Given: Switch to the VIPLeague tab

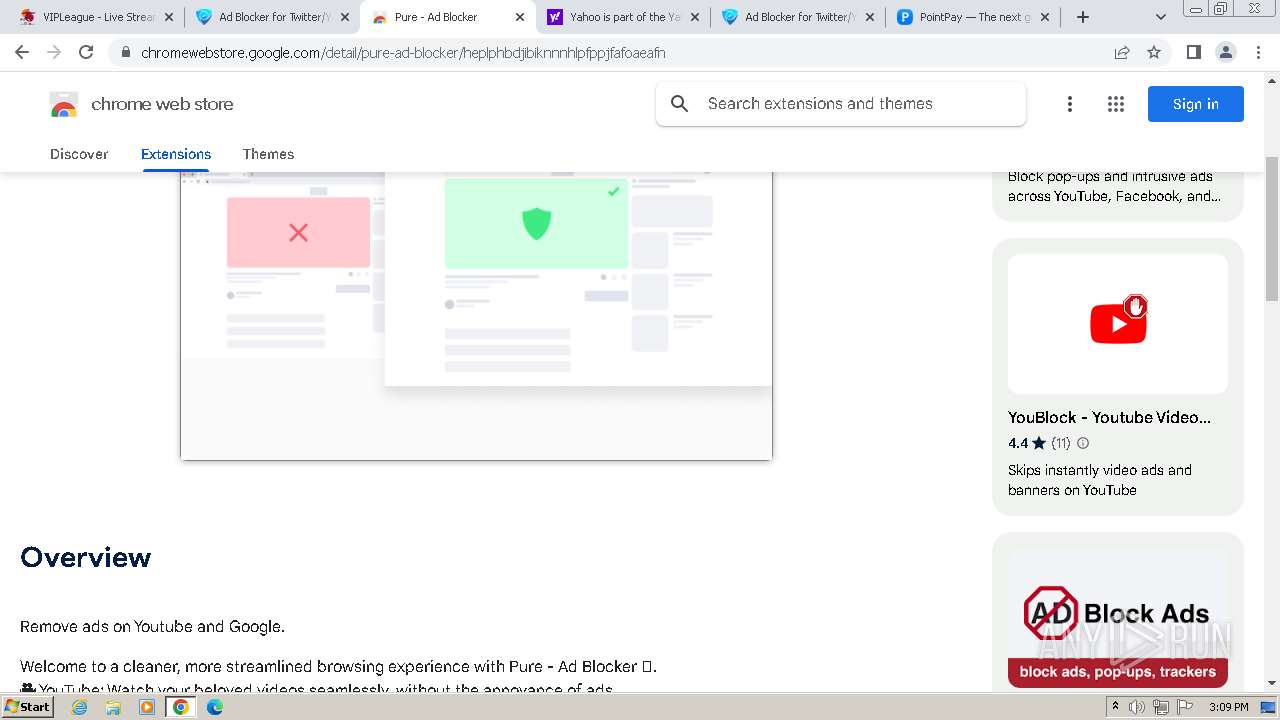Looking at the screenshot, I should click(x=96, y=17).
